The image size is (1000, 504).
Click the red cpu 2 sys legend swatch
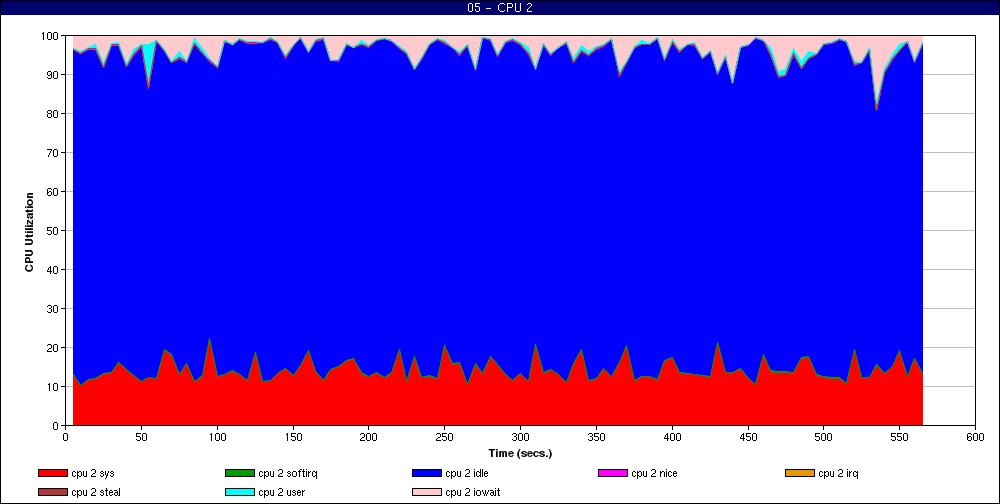point(53,473)
